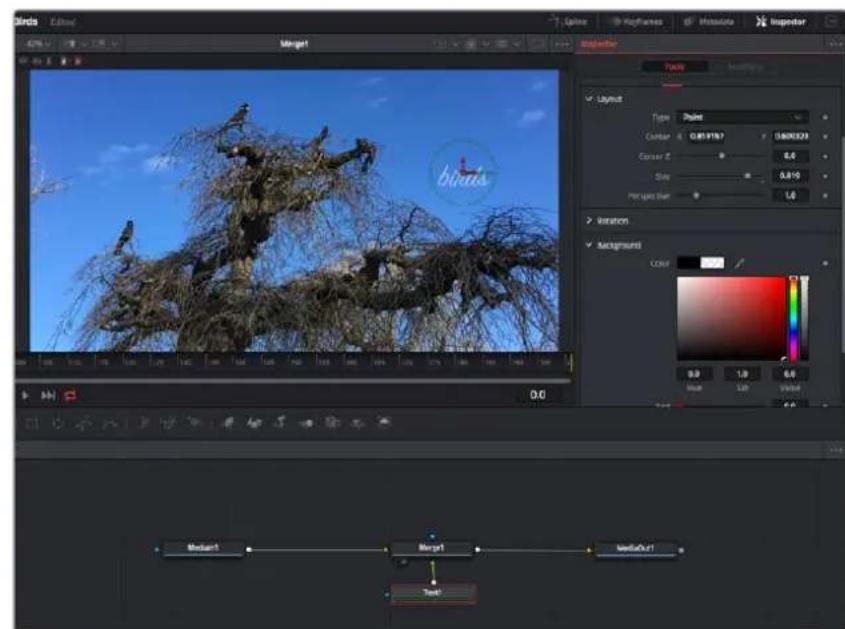The height and width of the screenshot is (629, 845).
Task: Jump to the last frame
Action: (x=48, y=396)
